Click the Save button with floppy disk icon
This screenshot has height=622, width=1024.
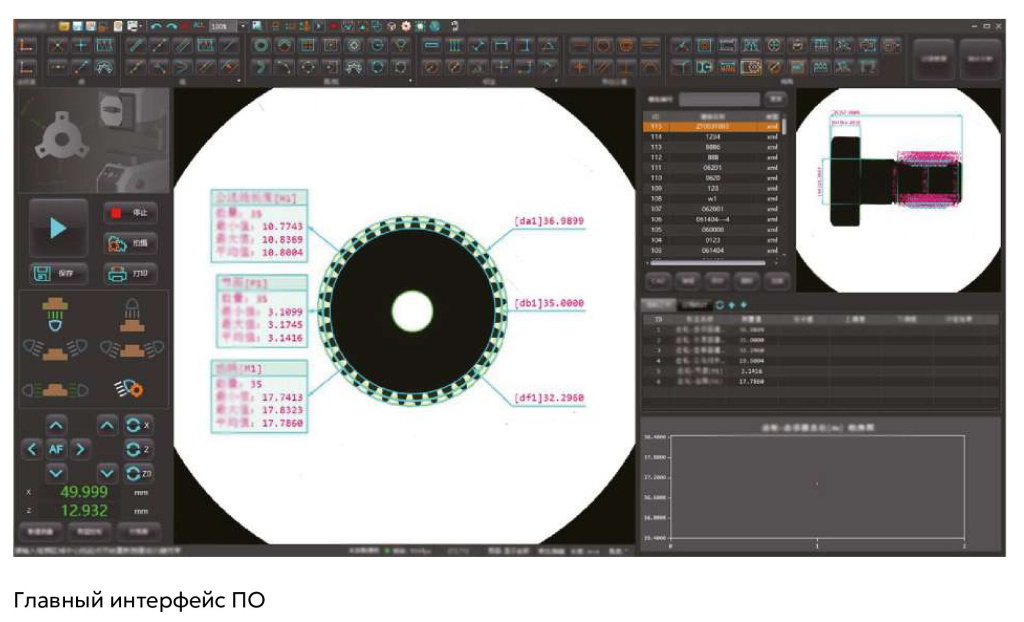point(57,273)
